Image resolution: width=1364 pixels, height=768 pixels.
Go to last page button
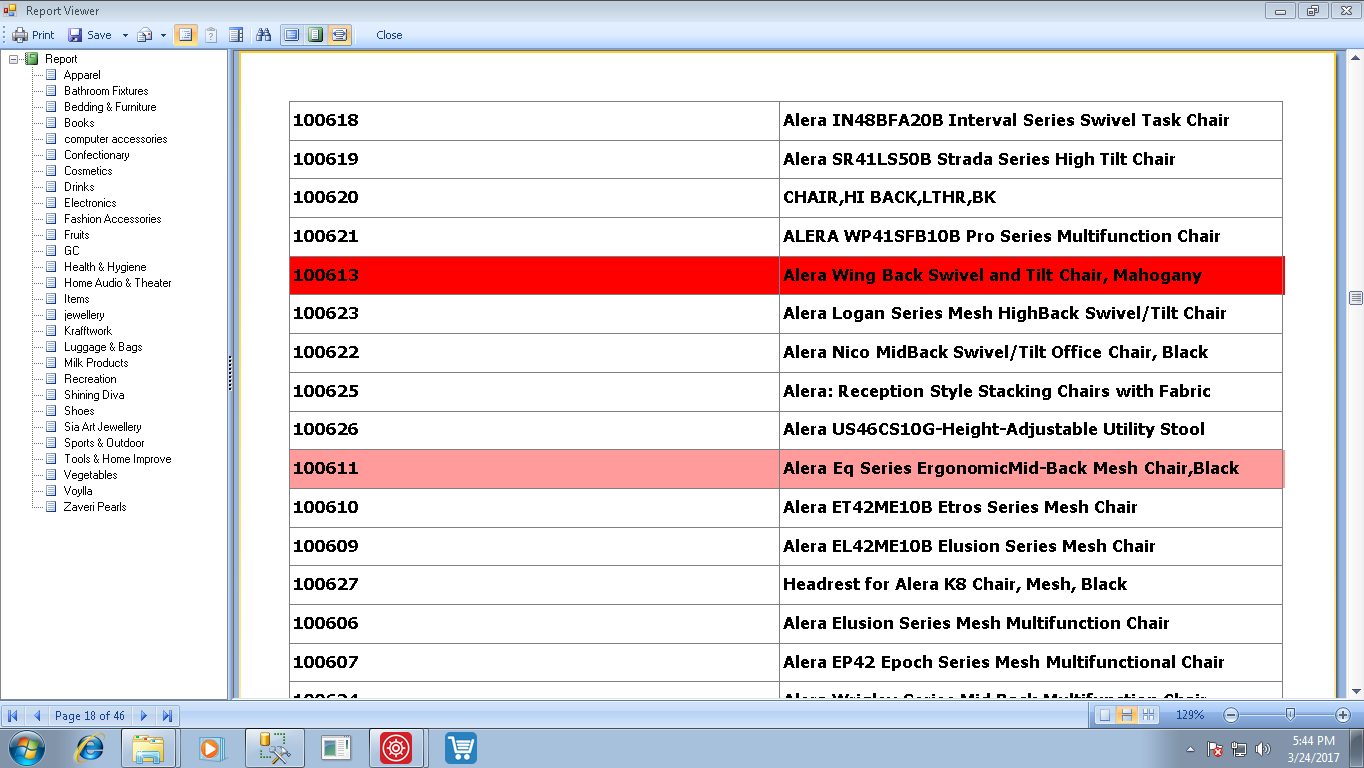coord(167,715)
